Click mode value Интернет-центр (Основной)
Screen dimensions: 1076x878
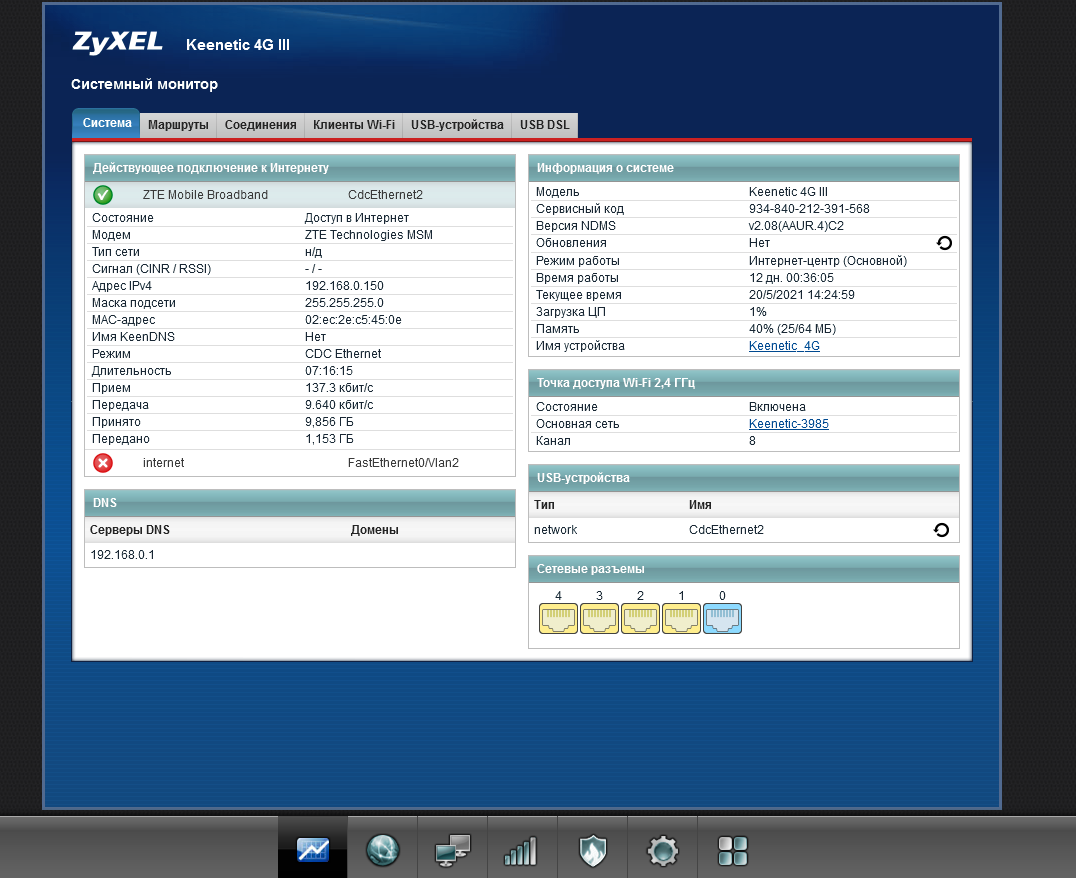point(828,261)
